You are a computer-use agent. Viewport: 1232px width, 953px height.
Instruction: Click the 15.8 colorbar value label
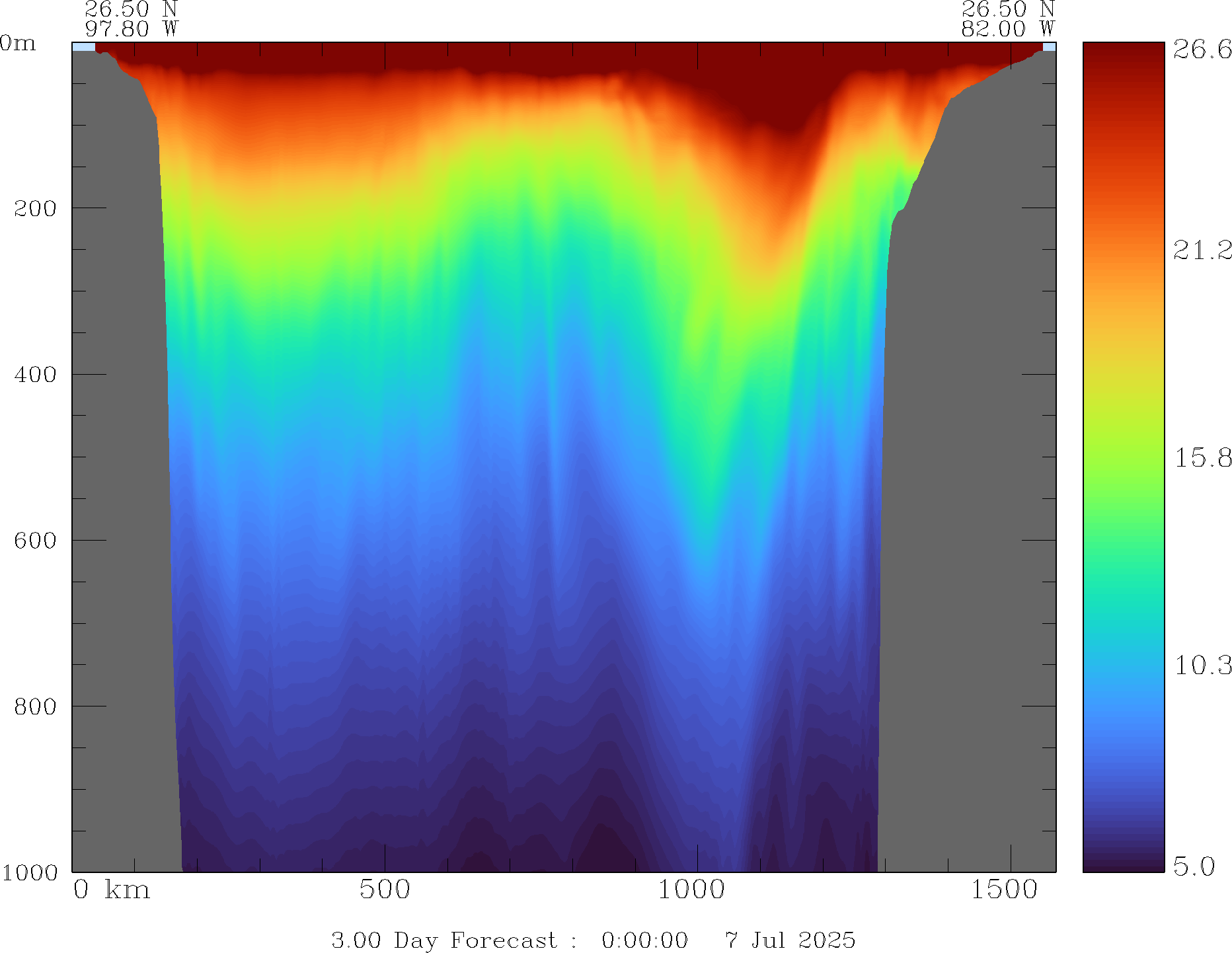(1202, 457)
